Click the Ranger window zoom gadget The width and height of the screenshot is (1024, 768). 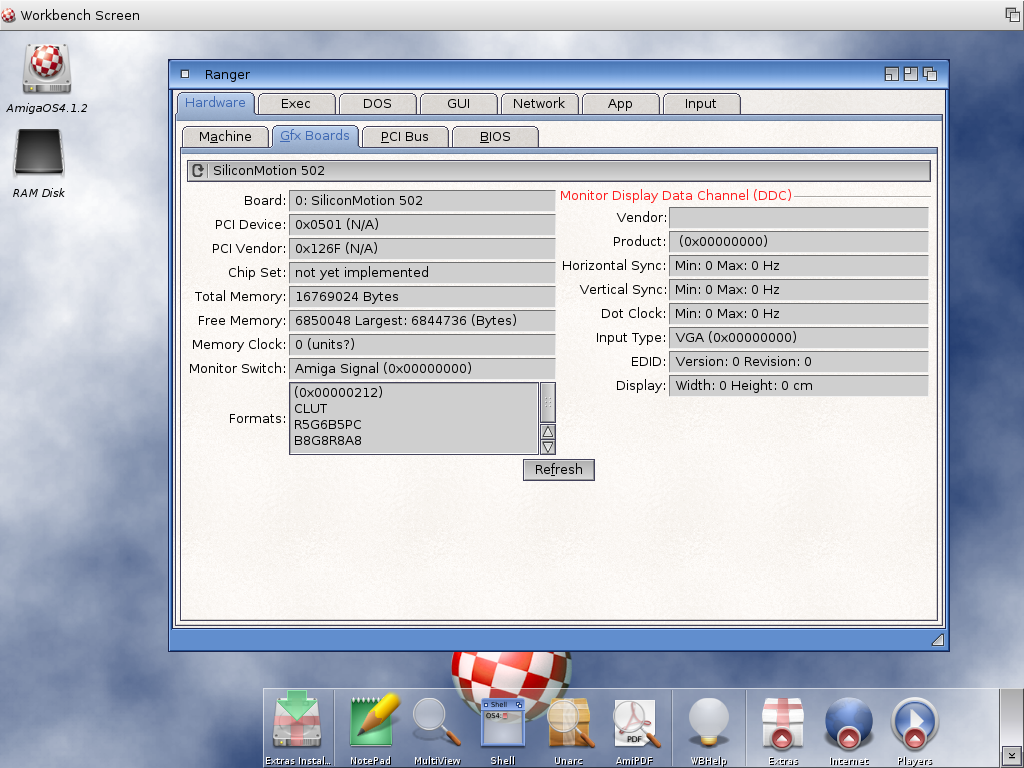click(910, 74)
